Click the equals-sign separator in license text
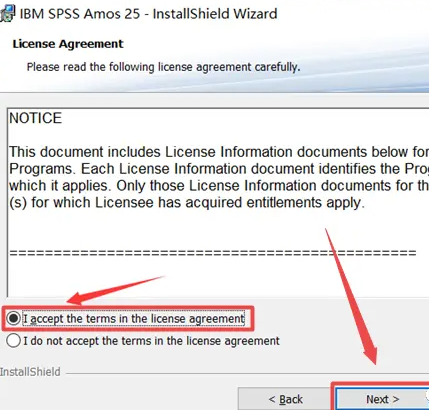Image resolution: width=429 pixels, height=410 pixels. (213, 253)
